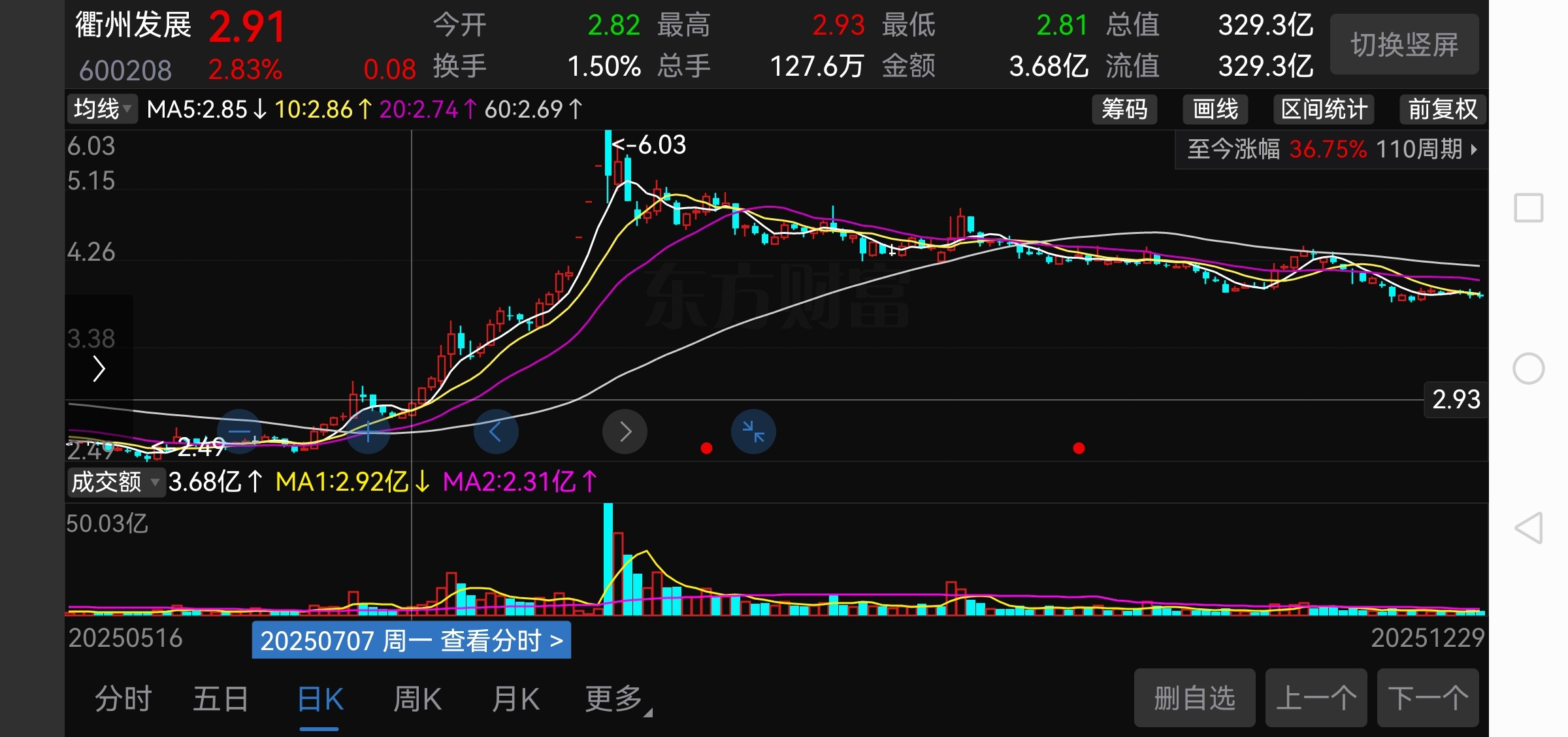Image resolution: width=1568 pixels, height=737 pixels.
Task: Toggle the 画线 drawing mode
Action: [1215, 109]
